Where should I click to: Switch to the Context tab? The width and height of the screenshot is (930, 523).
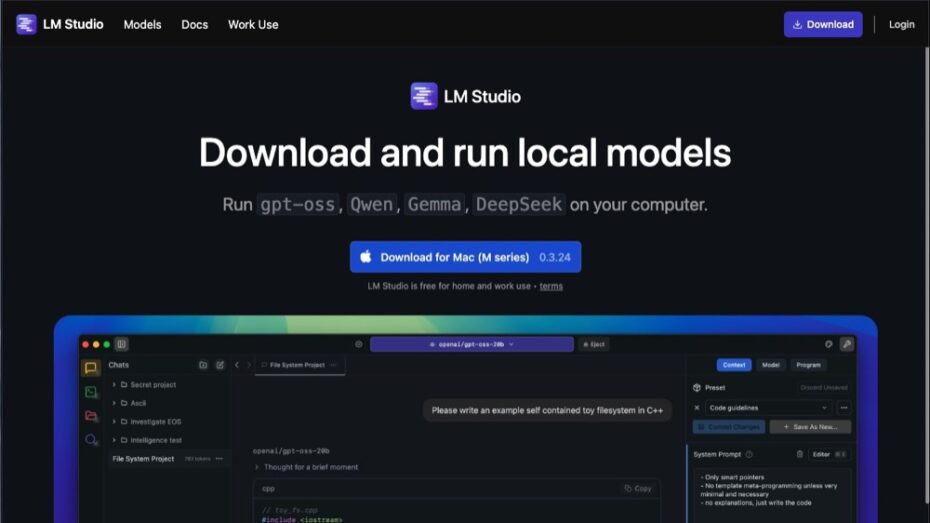tap(734, 365)
